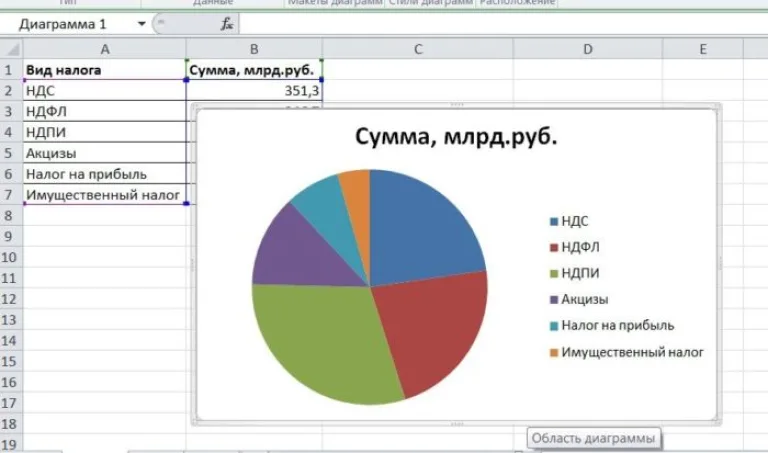Click the fx insert function icon
This screenshot has width=768, height=453.
tap(227, 24)
